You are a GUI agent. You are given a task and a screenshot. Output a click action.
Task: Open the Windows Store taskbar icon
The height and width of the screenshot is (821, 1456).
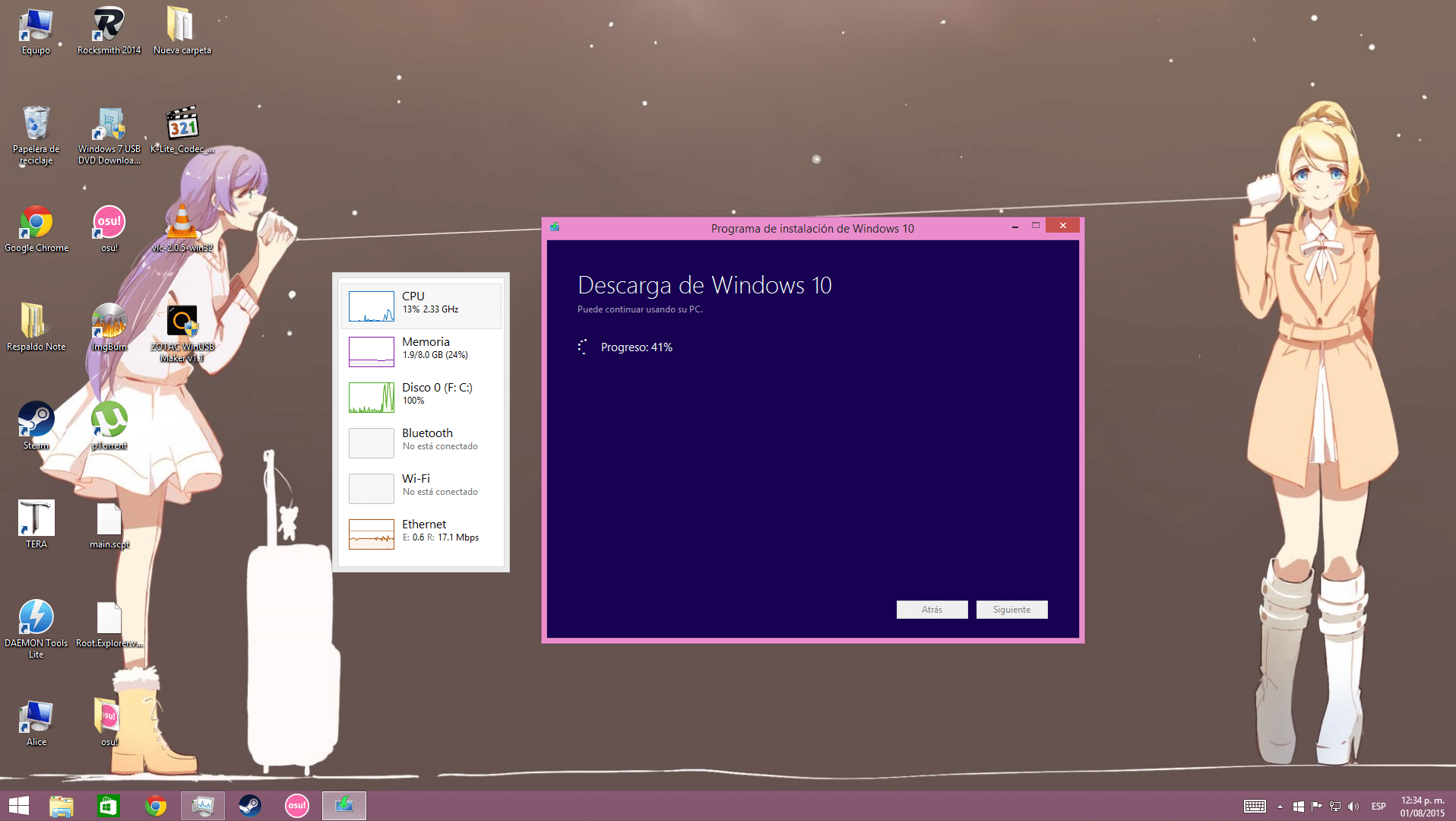(x=108, y=806)
